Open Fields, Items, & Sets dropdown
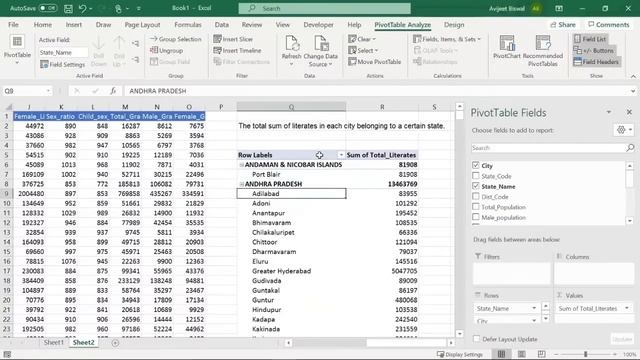The width and height of the screenshot is (640, 360). click(447, 39)
